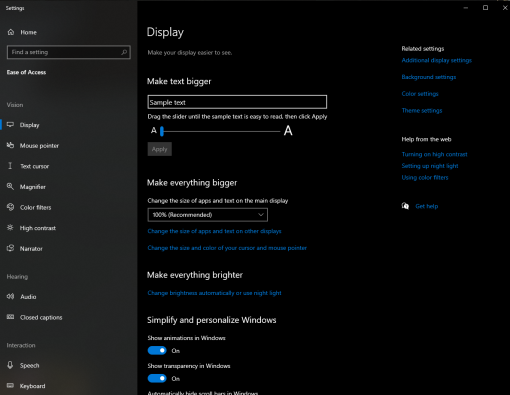Select the High contrast sun icon
This screenshot has width=510, height=395.
10,228
